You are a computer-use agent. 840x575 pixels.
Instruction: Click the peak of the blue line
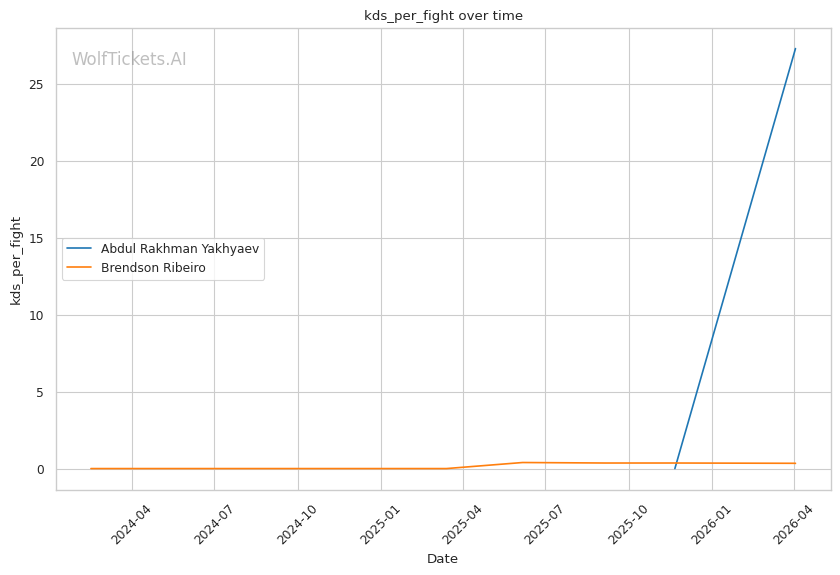pos(795,48)
